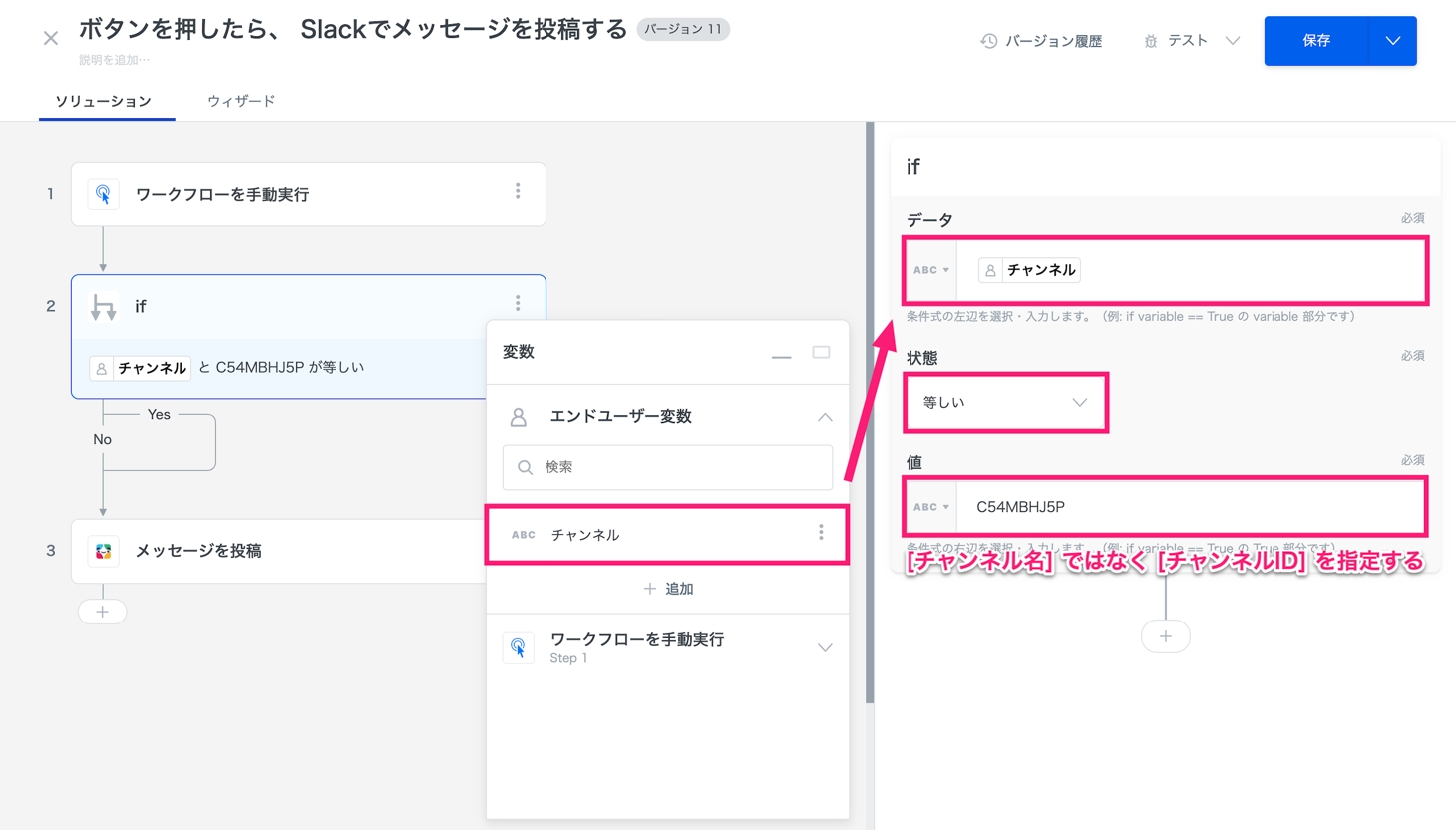
Task: Click the テスト bug icon
Action: tap(1150, 41)
